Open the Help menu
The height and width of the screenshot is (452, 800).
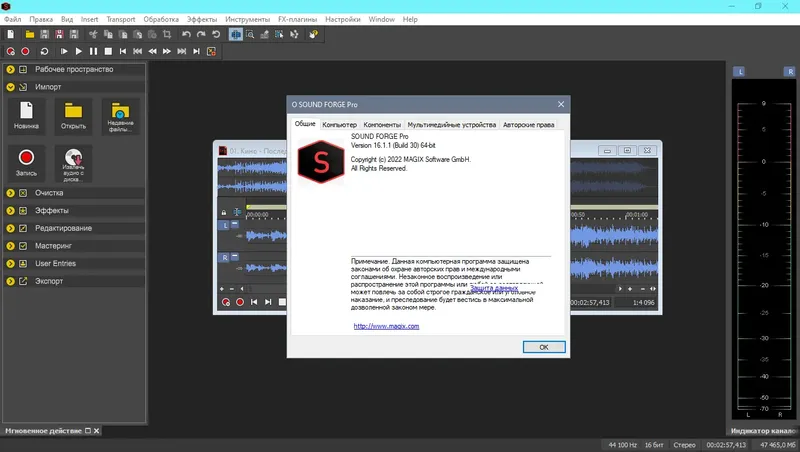point(410,19)
